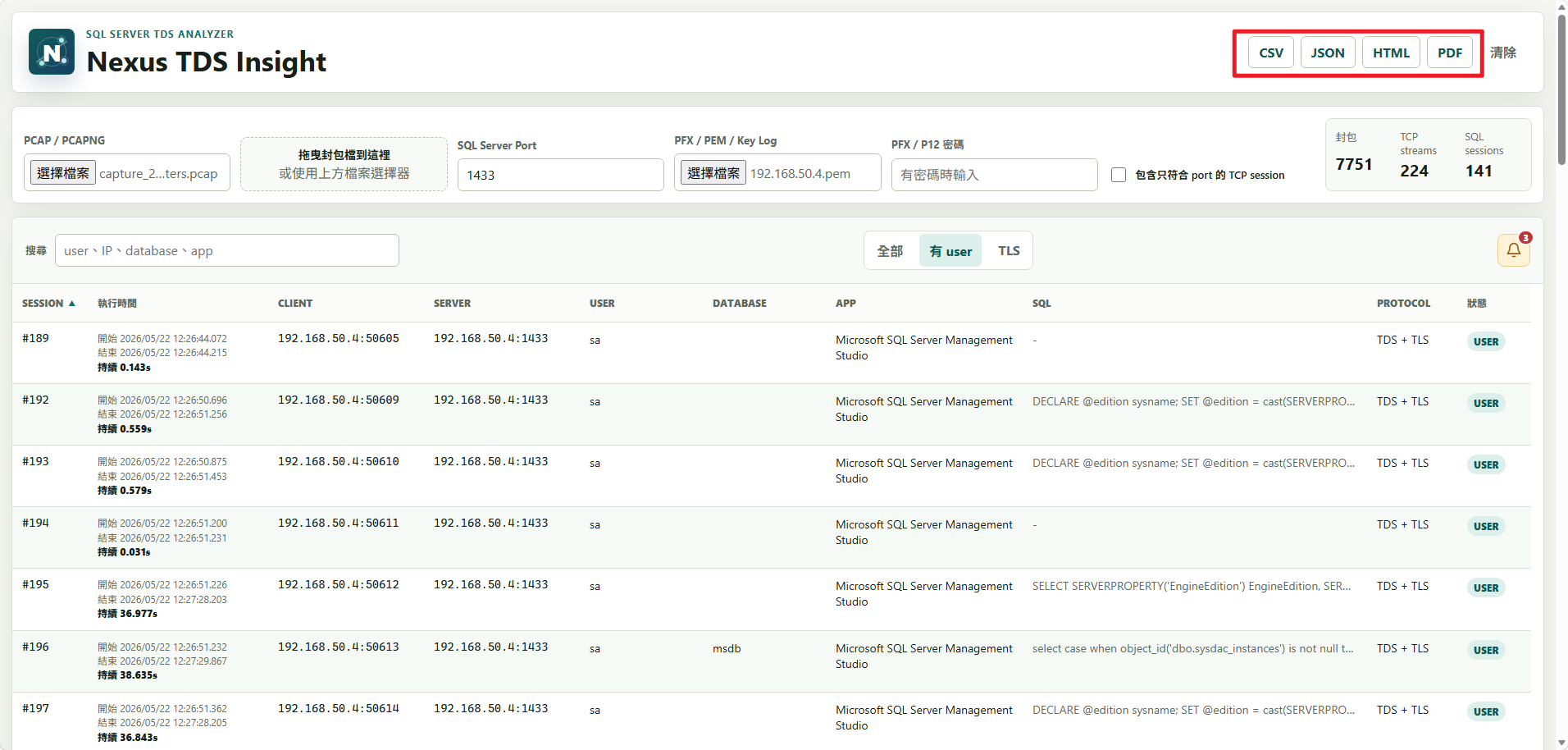Screen dimensions: 1568x750
Task: Sort by 狀態 column header
Action: click(x=1477, y=304)
